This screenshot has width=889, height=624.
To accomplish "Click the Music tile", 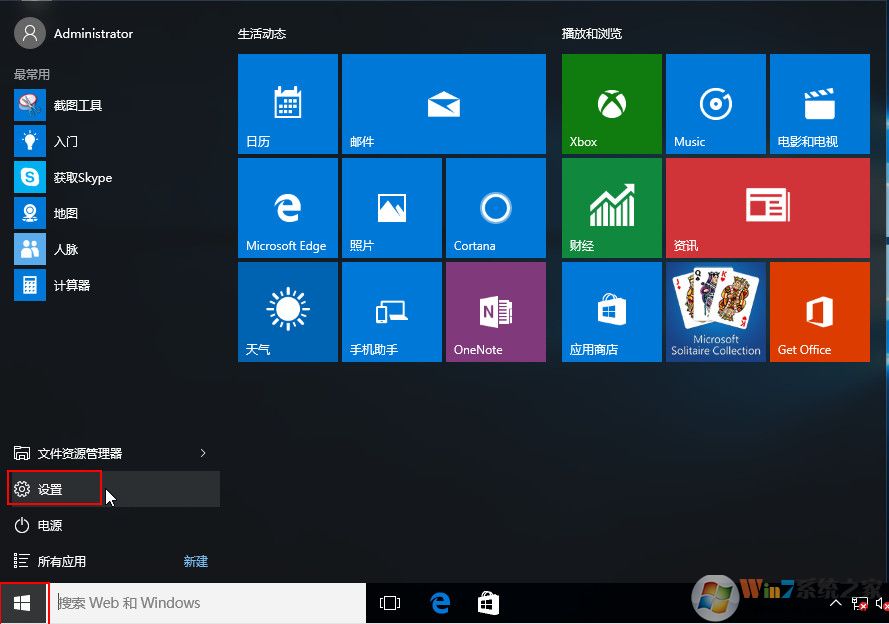I will [715, 104].
